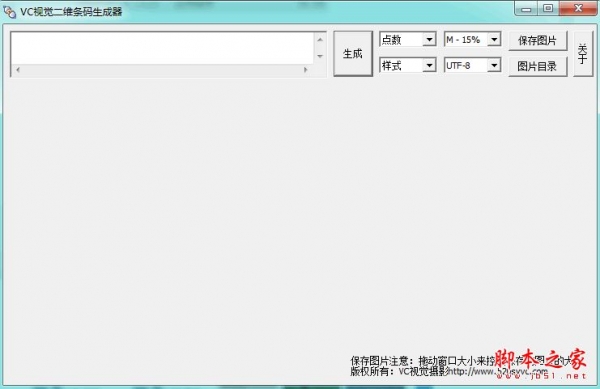Open the 样式 style dropdown
The image size is (600, 389).
[408, 65]
